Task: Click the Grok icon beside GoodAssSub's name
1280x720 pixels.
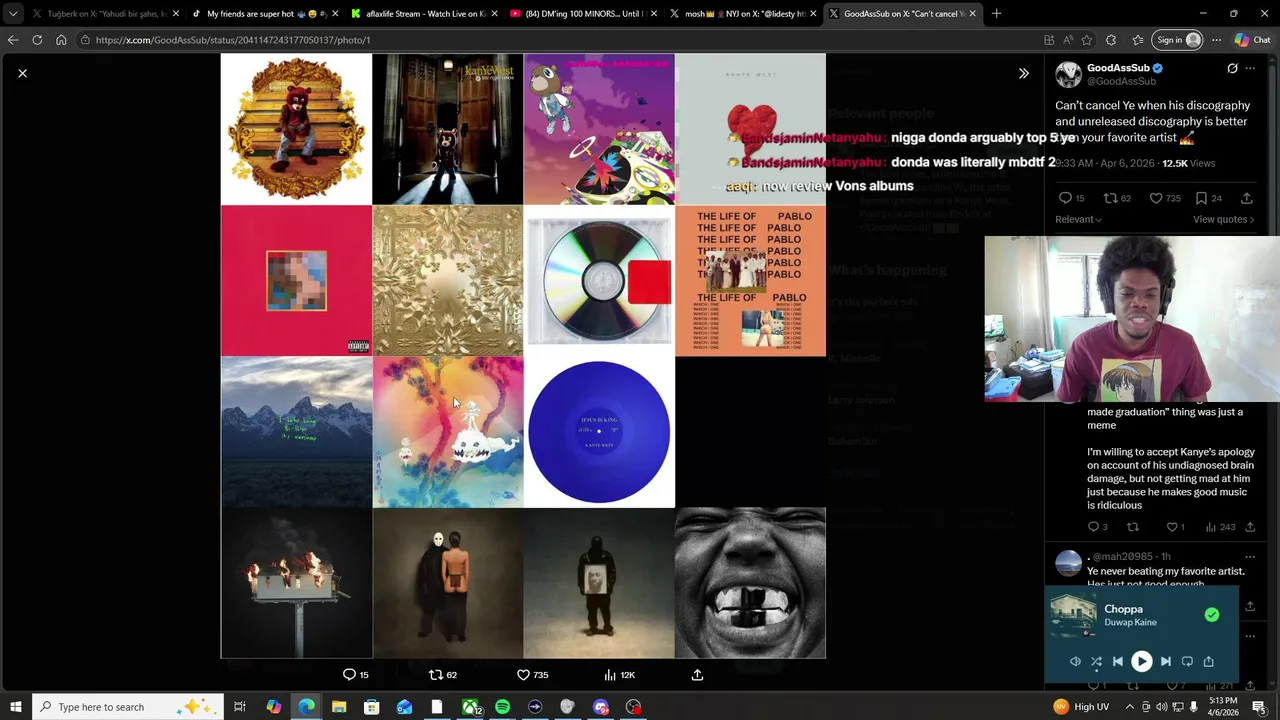Action: (1232, 69)
